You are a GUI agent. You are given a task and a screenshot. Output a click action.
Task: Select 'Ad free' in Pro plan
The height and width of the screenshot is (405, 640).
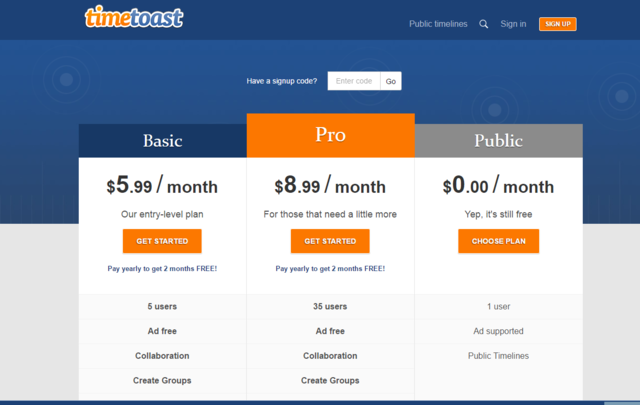[x=330, y=331]
